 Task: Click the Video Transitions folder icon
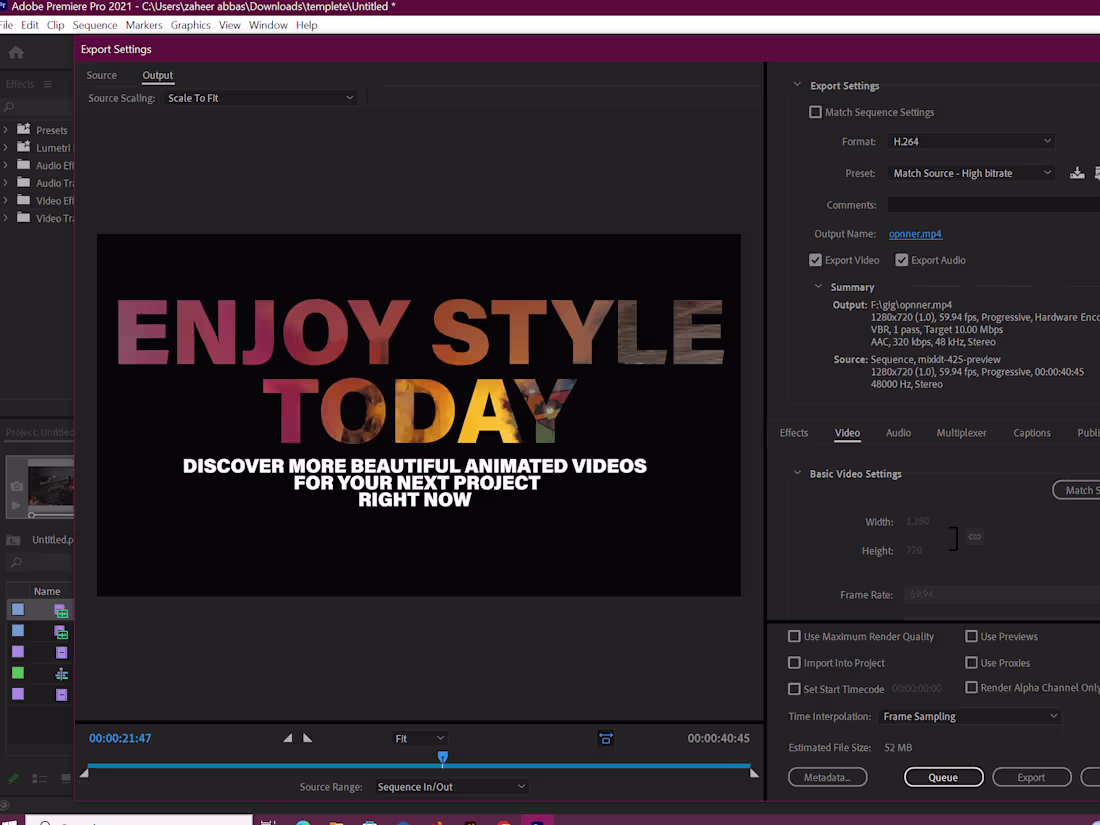(x=24, y=217)
